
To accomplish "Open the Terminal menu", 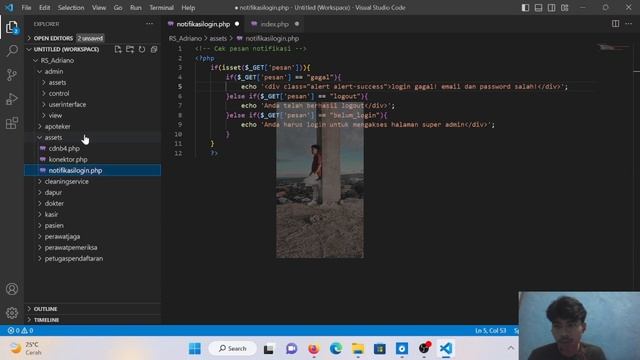I will (161, 8).
